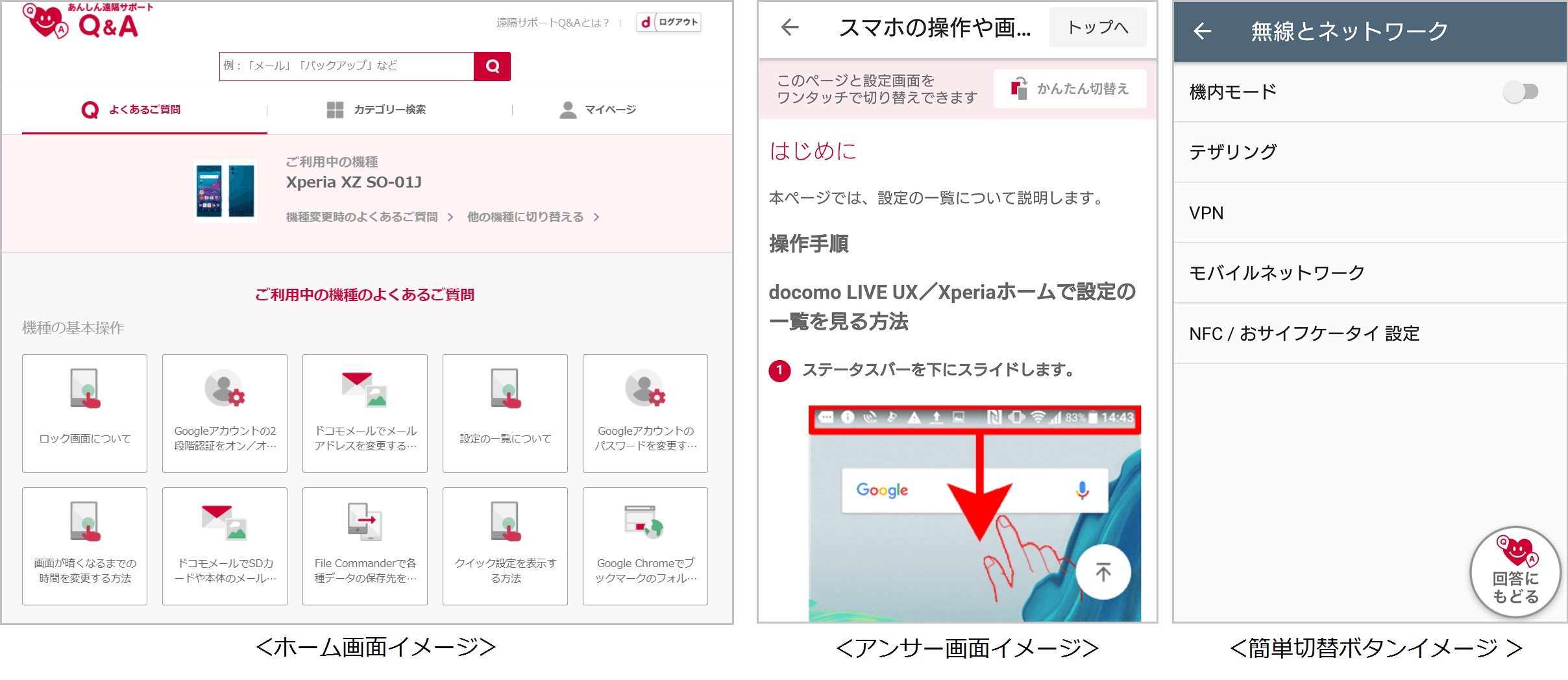Open the マイページ tab

pos(598,110)
